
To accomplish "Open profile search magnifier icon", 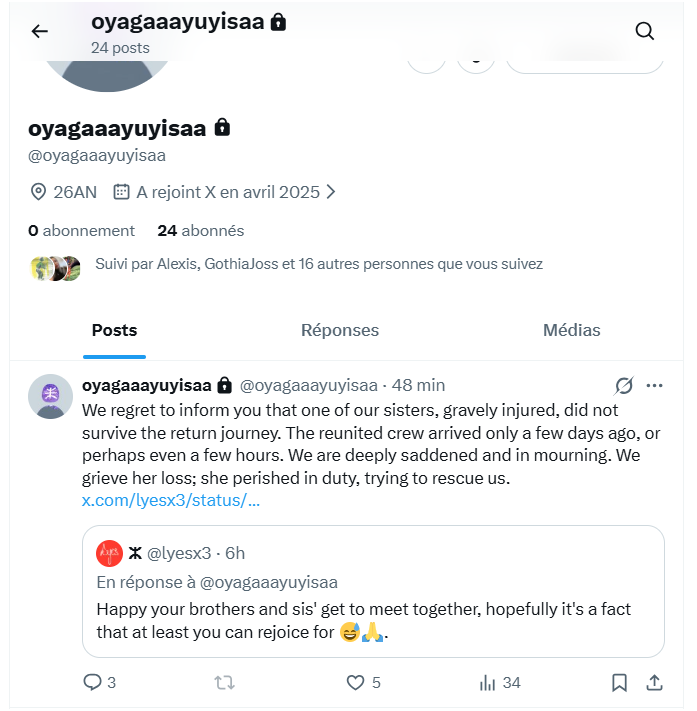I will (x=645, y=31).
